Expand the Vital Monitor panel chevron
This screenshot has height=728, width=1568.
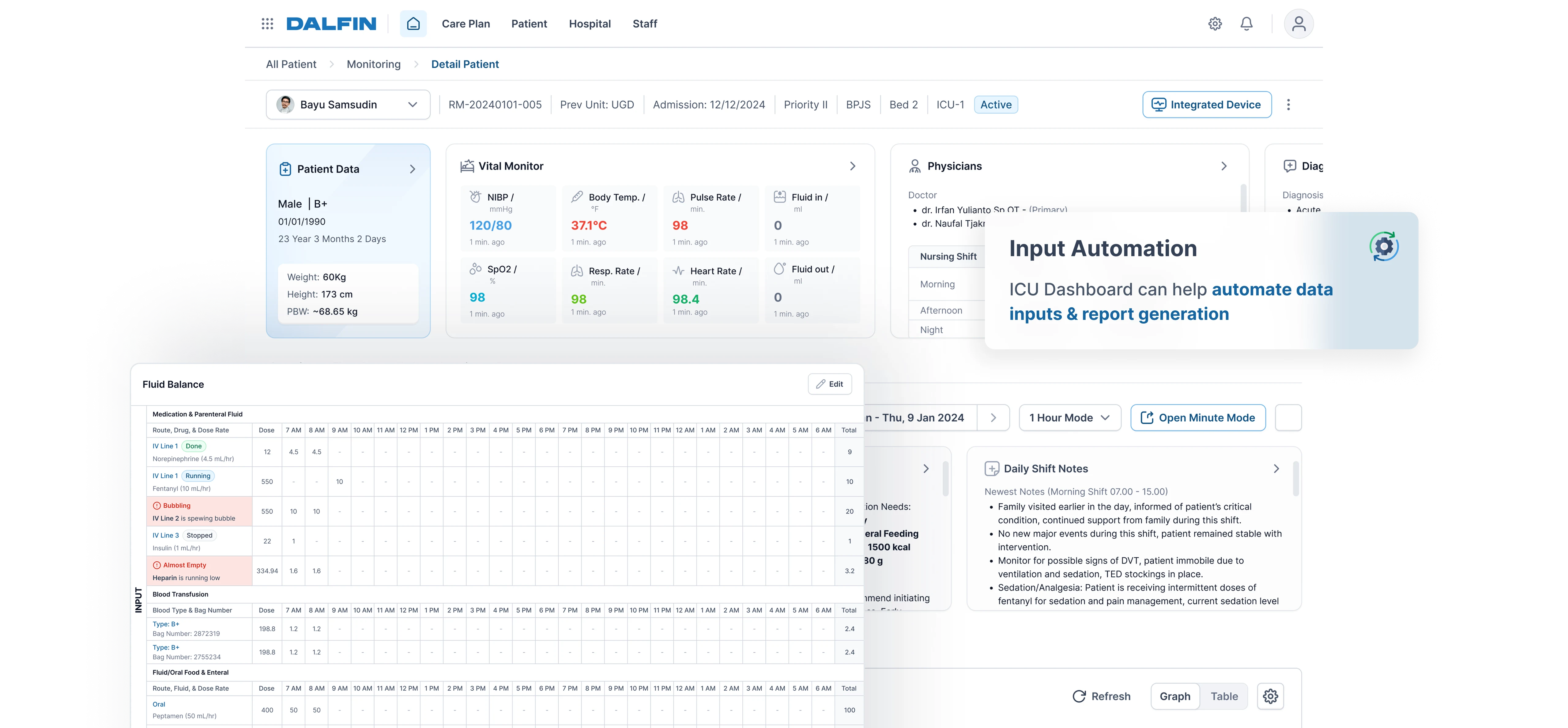tap(852, 166)
